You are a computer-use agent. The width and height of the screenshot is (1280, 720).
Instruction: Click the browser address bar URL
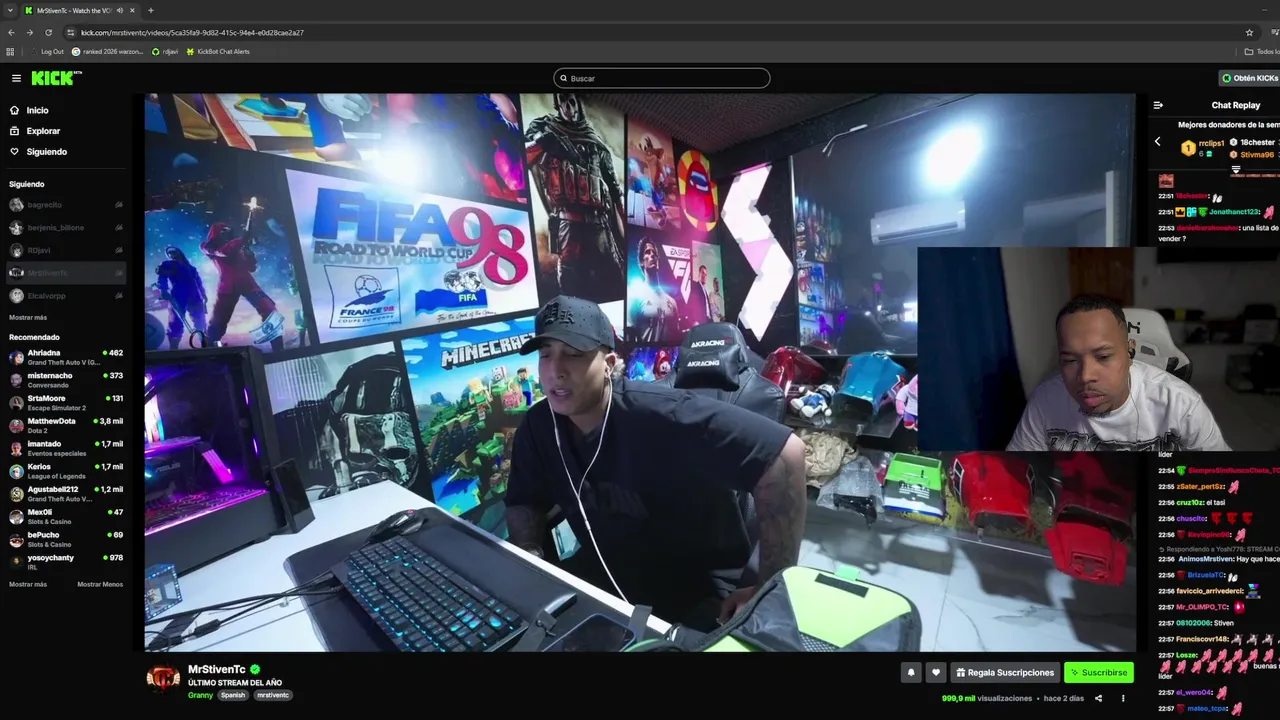pos(192,32)
